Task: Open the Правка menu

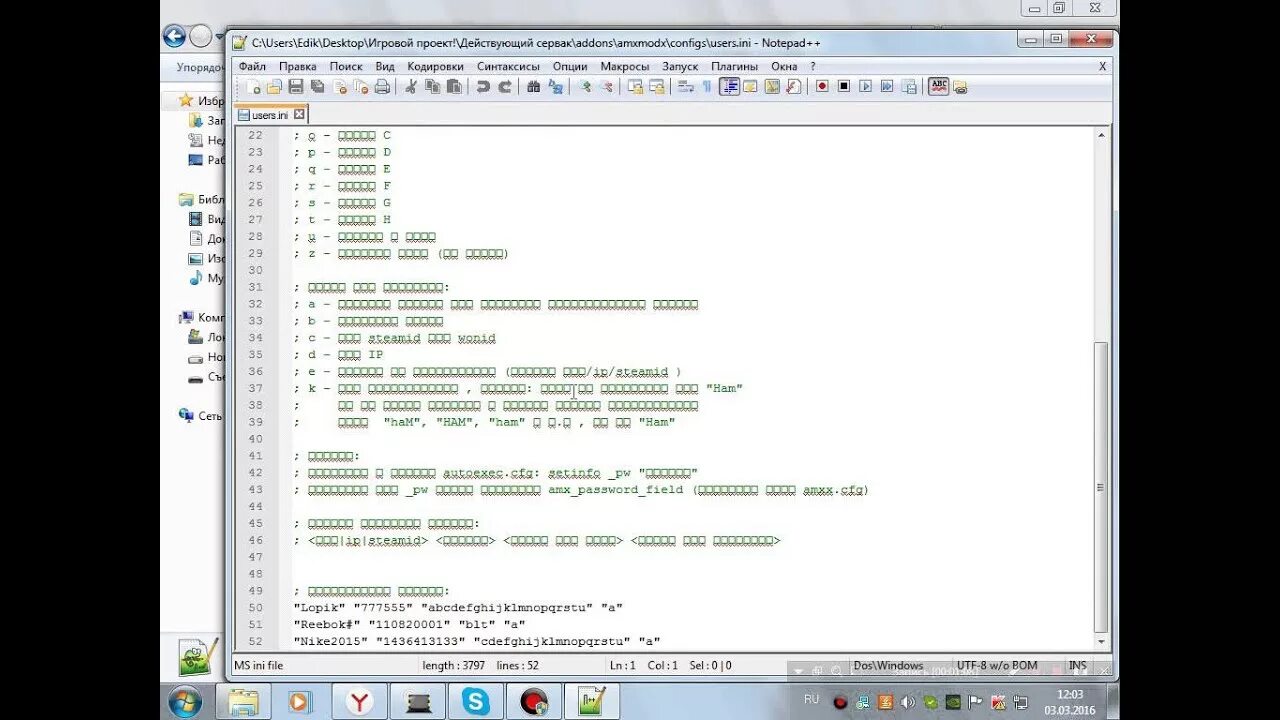Action: click(298, 66)
